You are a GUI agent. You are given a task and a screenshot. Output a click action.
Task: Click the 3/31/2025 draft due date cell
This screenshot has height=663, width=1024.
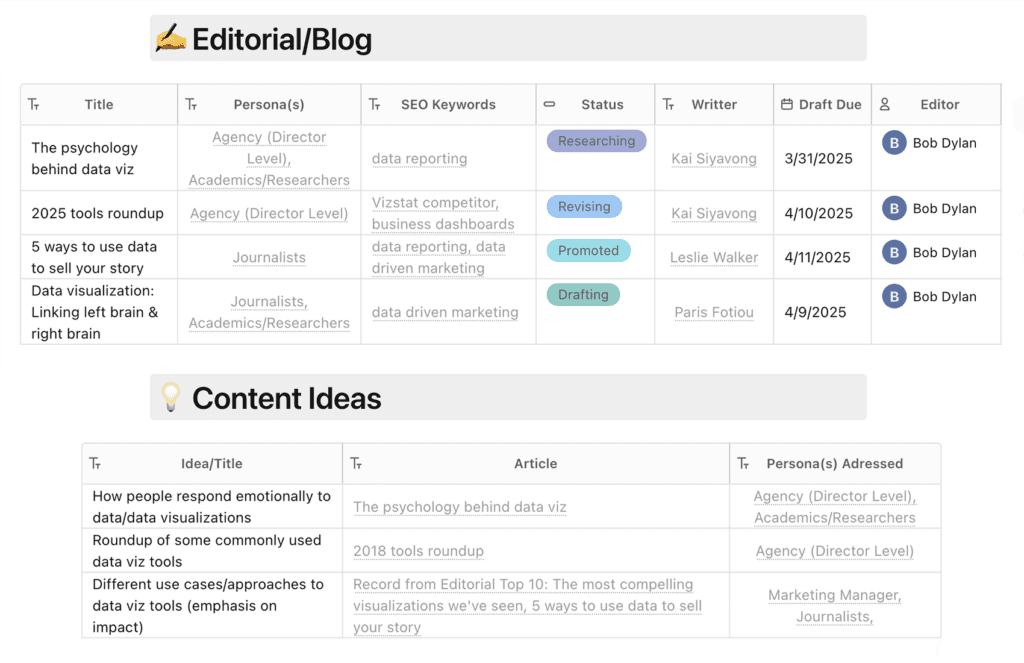coord(819,158)
